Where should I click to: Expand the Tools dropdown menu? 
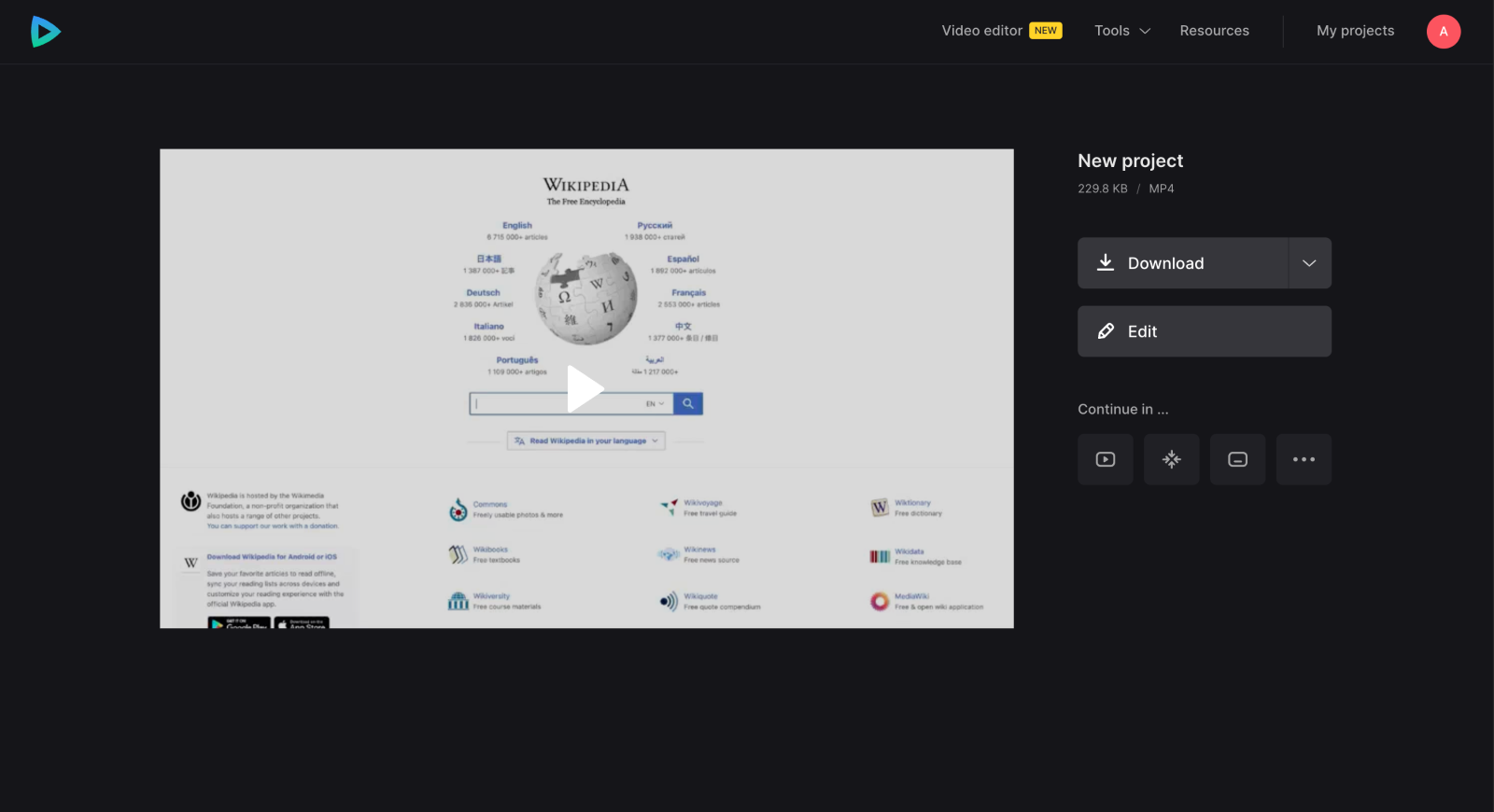(x=1122, y=31)
